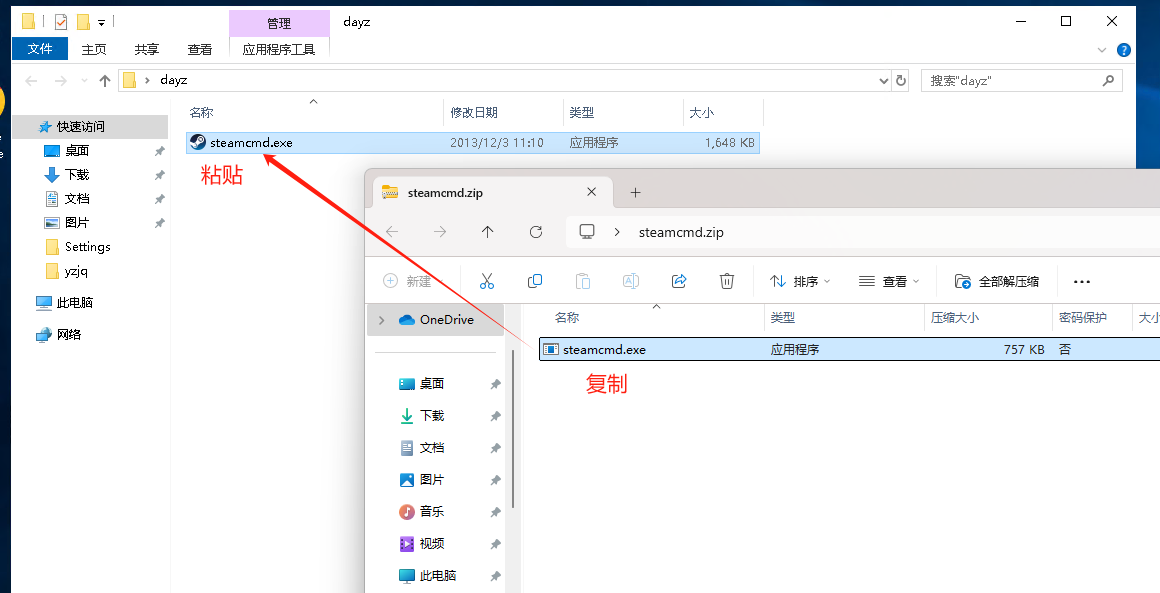Click the 全部解压缩 extract all button
The width and height of the screenshot is (1160, 593).
pyautogui.click(x=997, y=281)
